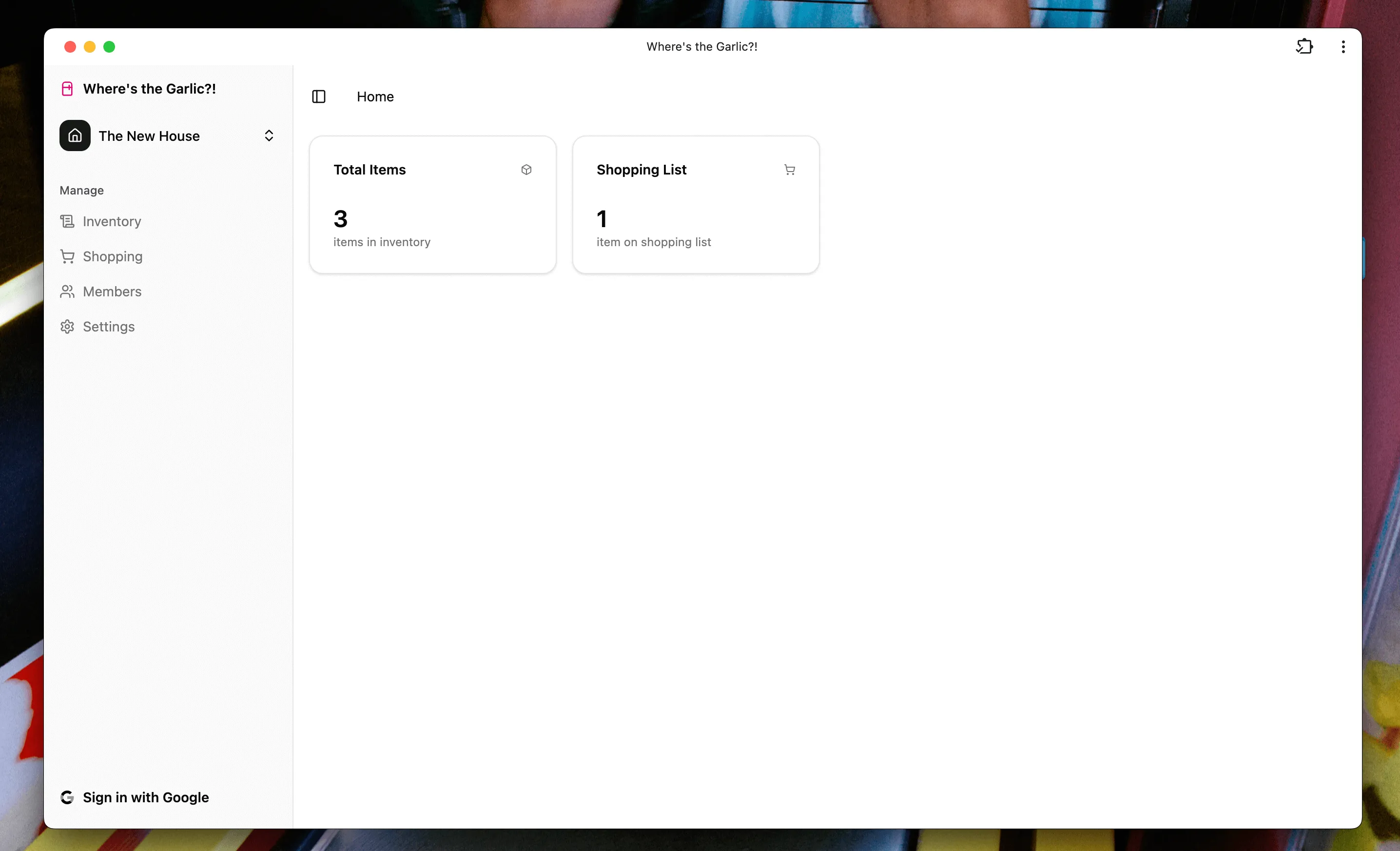Click the Home breadcrumb
Image resolution: width=1400 pixels, height=851 pixels.
[x=375, y=97]
